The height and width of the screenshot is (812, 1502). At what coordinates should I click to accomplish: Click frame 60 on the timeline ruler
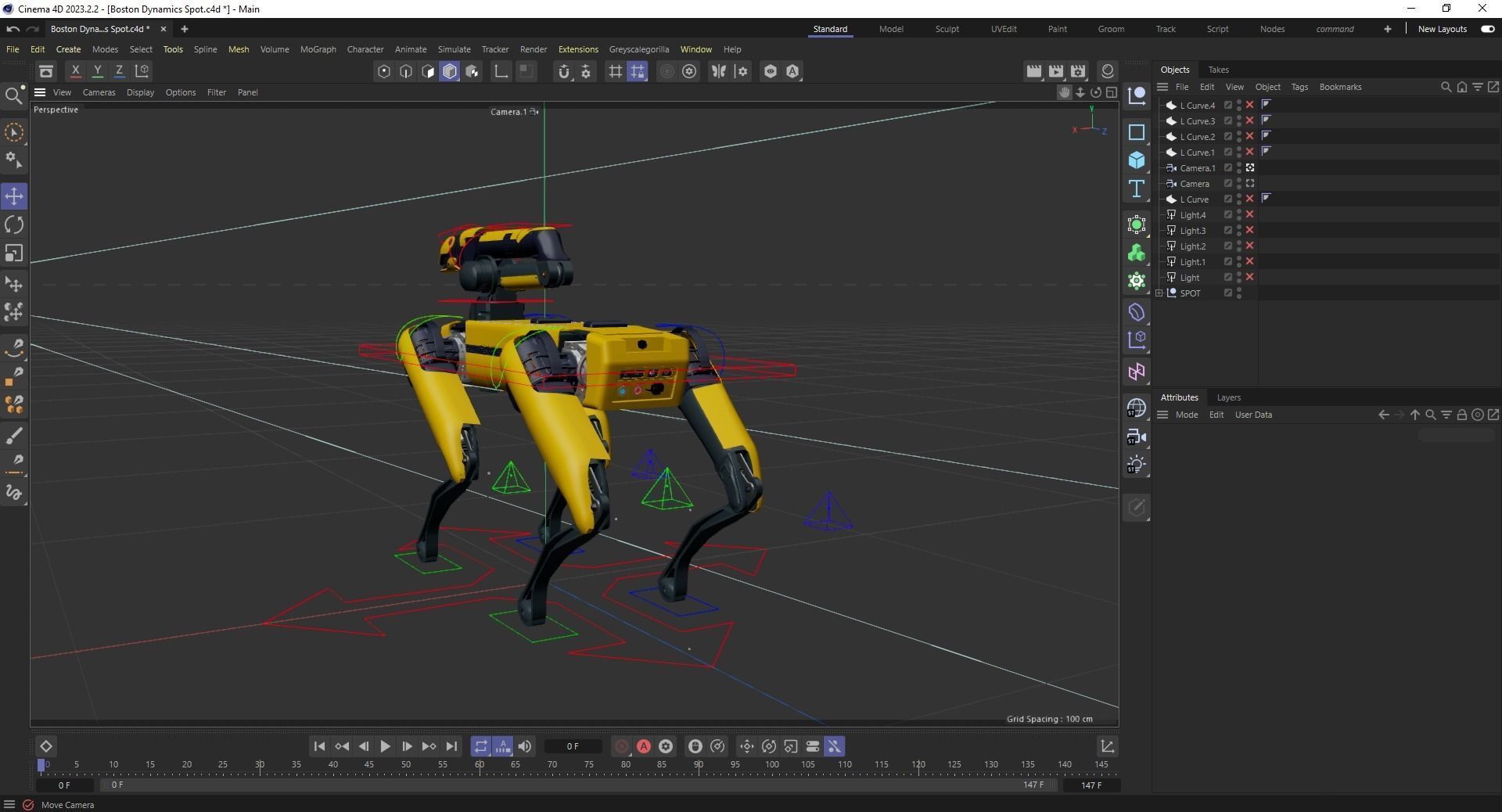point(479,764)
